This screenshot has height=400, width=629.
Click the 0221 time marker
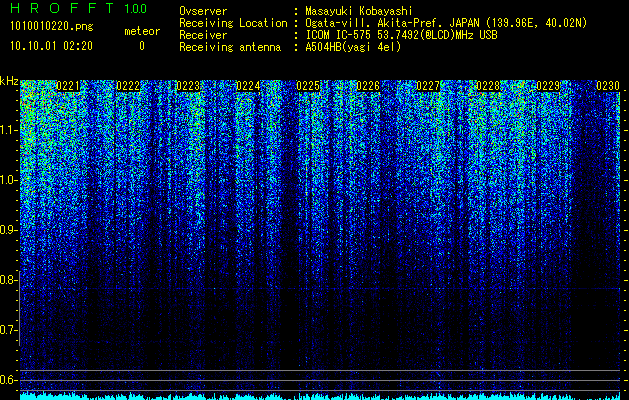pyautogui.click(x=68, y=86)
